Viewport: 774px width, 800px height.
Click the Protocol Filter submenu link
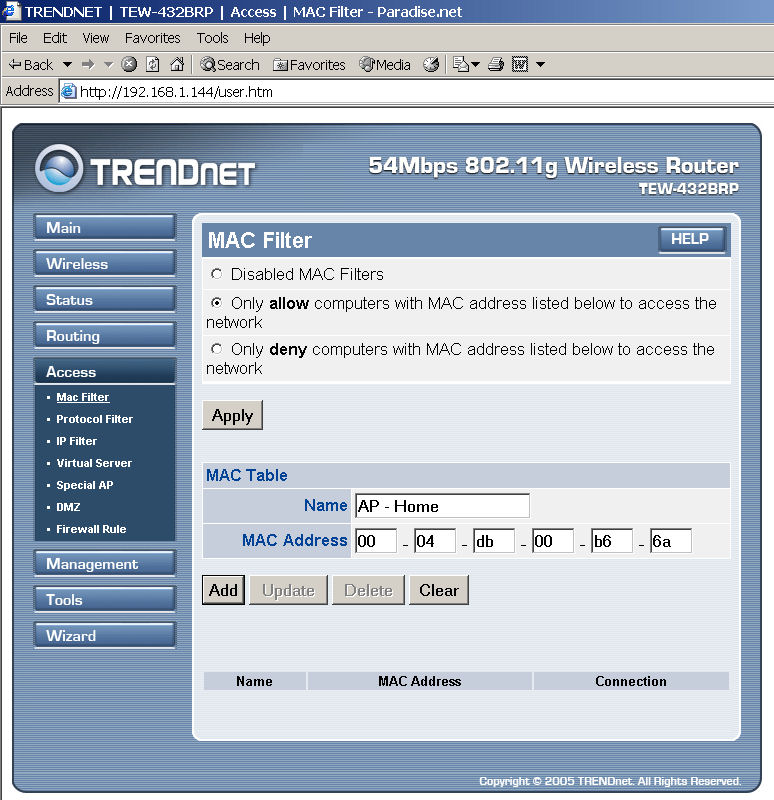point(94,419)
